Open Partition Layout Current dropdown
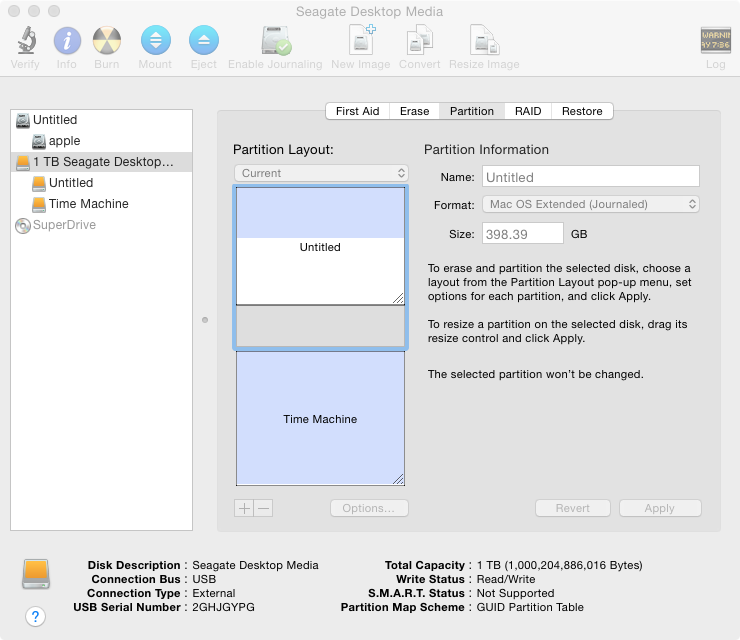Image resolution: width=740 pixels, height=640 pixels. point(321,173)
